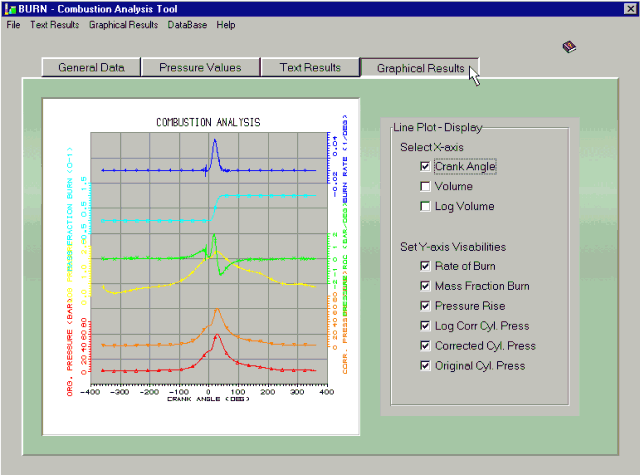640x475 pixels.
Task: Uncheck Original Cyl. Press checkbox
Action: (425, 365)
